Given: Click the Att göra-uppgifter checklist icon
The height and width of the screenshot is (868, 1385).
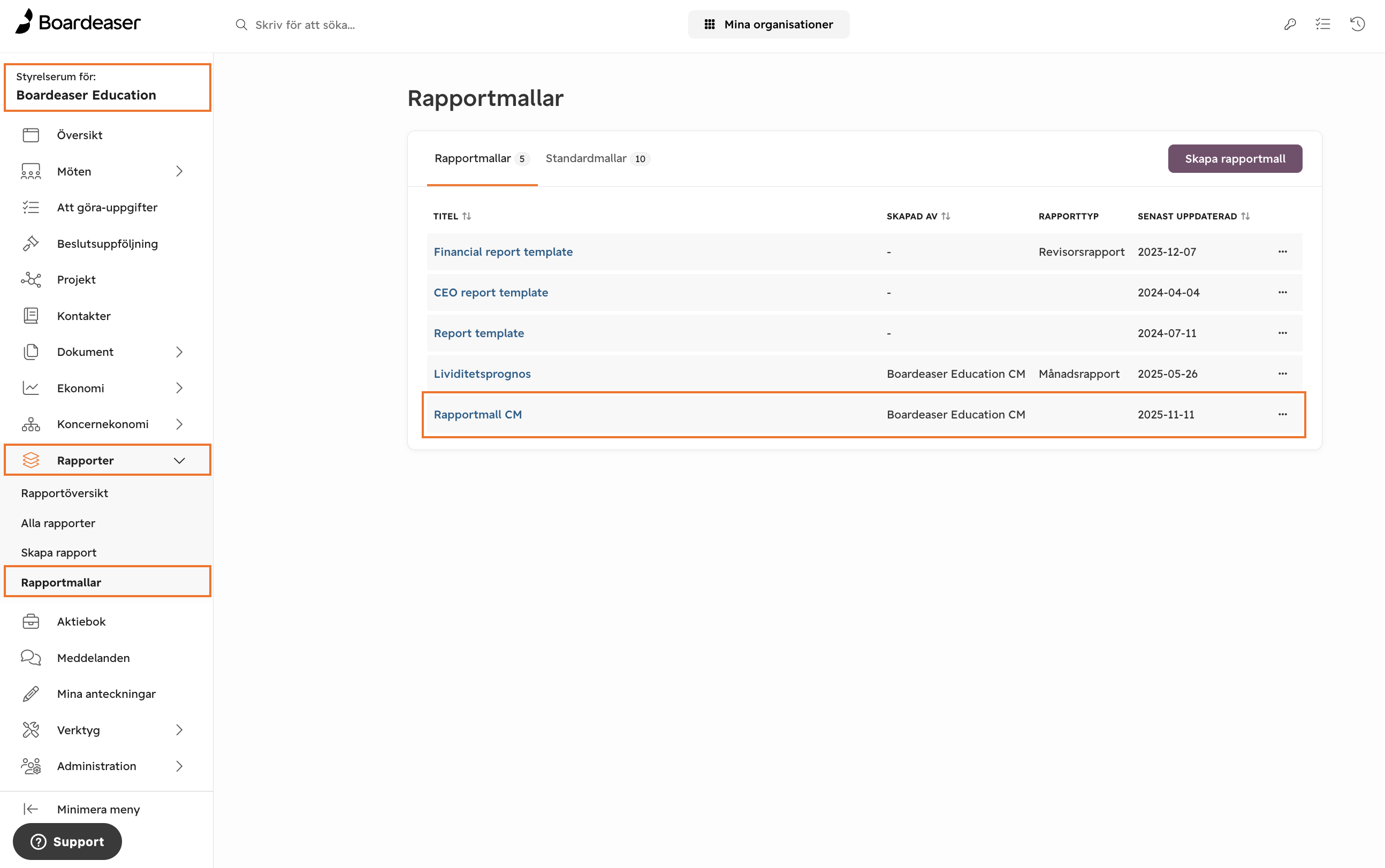Looking at the screenshot, I should 31,207.
